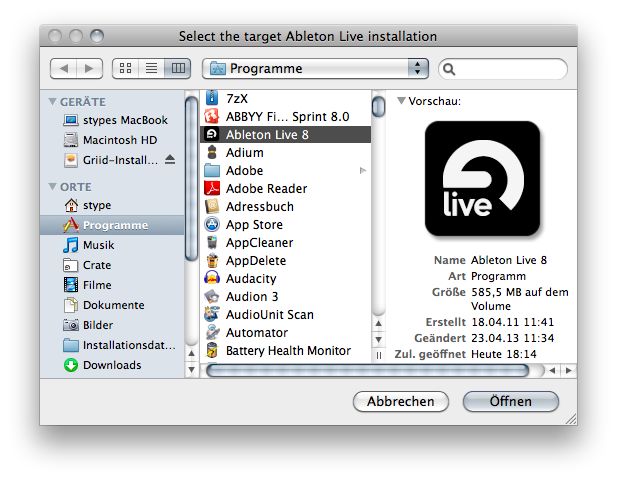
Task: Click the "18.04.11 11:41" created date
Action: tap(513, 322)
